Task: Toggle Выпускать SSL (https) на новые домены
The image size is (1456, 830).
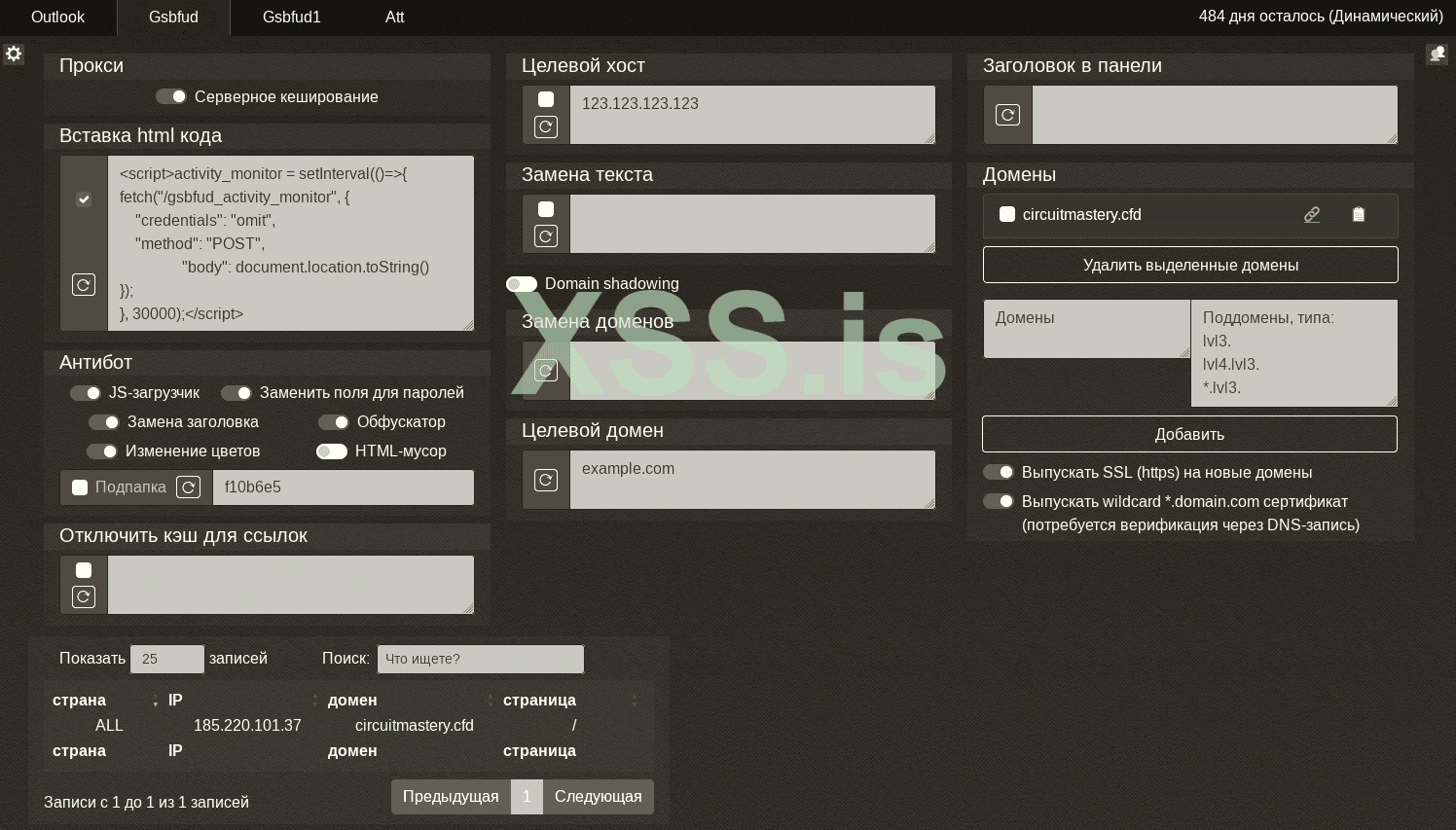Action: [999, 472]
